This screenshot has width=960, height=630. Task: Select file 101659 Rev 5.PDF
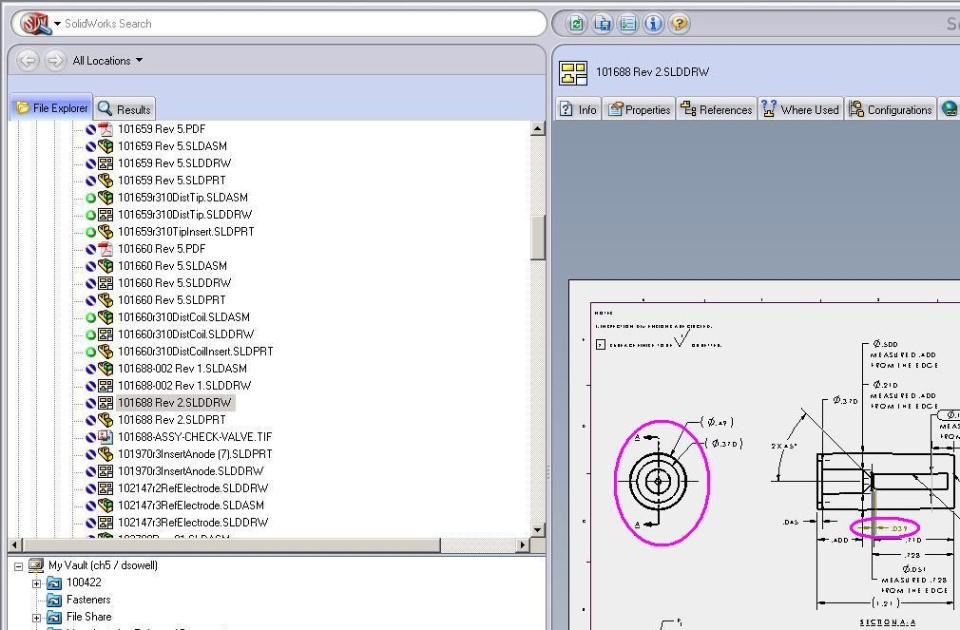[x=162, y=129]
